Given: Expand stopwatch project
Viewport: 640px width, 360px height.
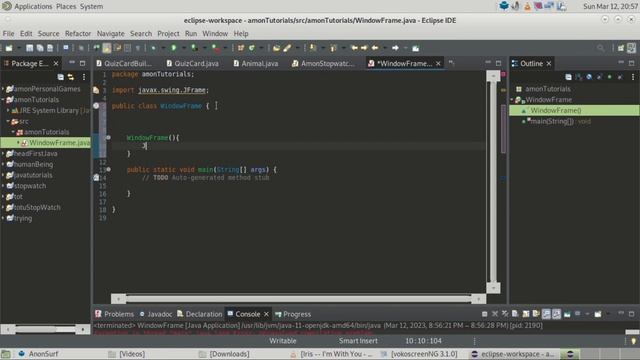Looking at the screenshot, I should (3, 186).
